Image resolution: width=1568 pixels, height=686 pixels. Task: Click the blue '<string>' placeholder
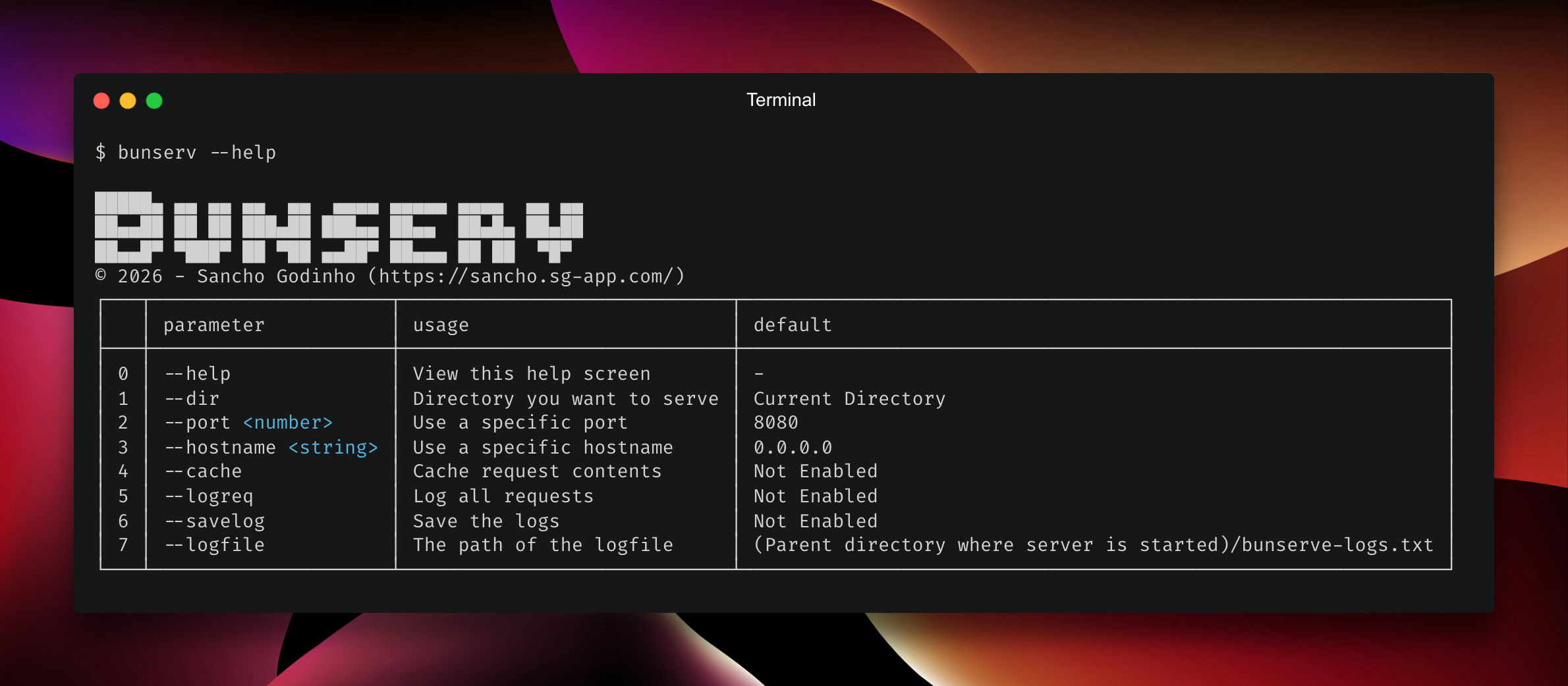pos(333,448)
